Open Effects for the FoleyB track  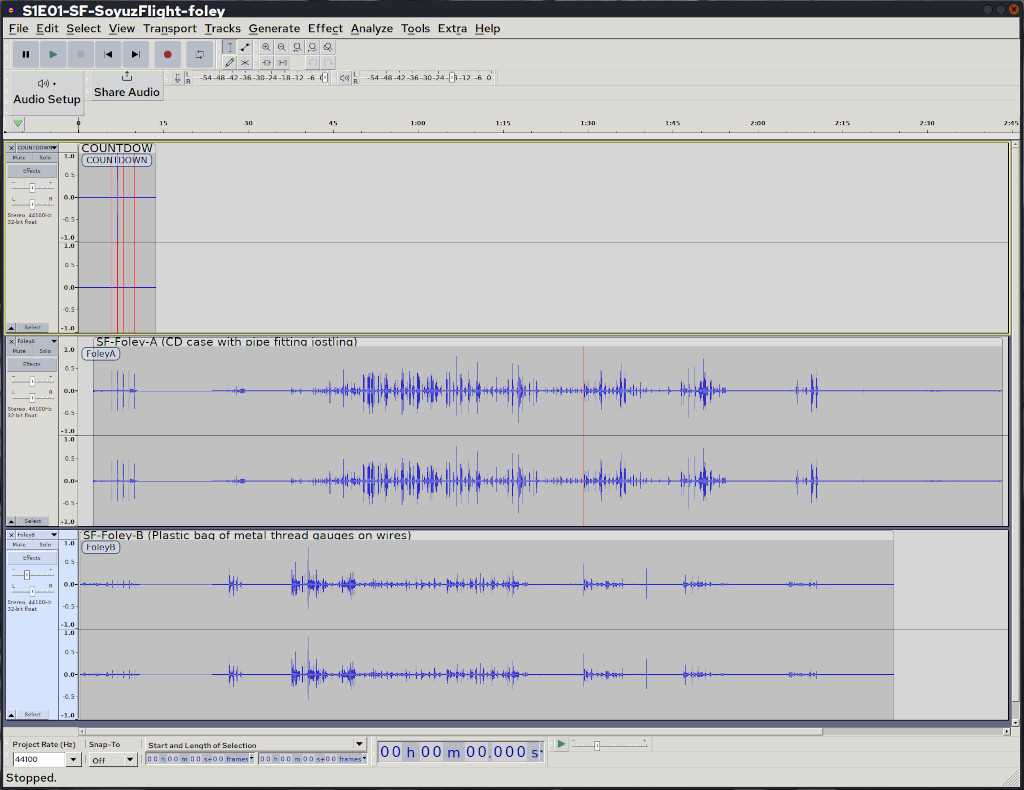32,558
